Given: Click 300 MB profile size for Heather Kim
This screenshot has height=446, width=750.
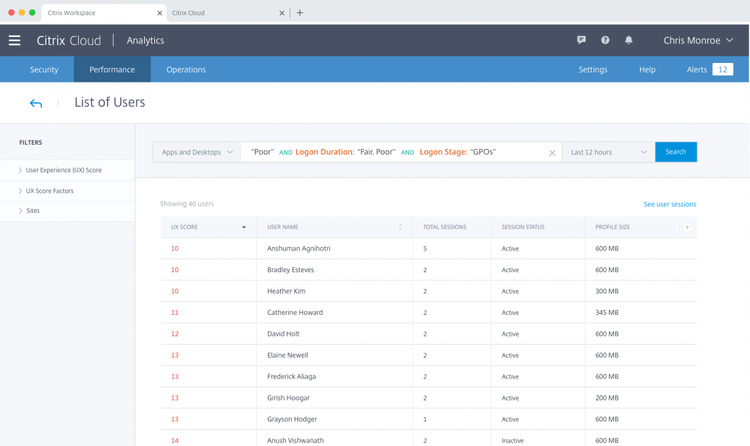Looking at the screenshot, I should pos(607,291).
